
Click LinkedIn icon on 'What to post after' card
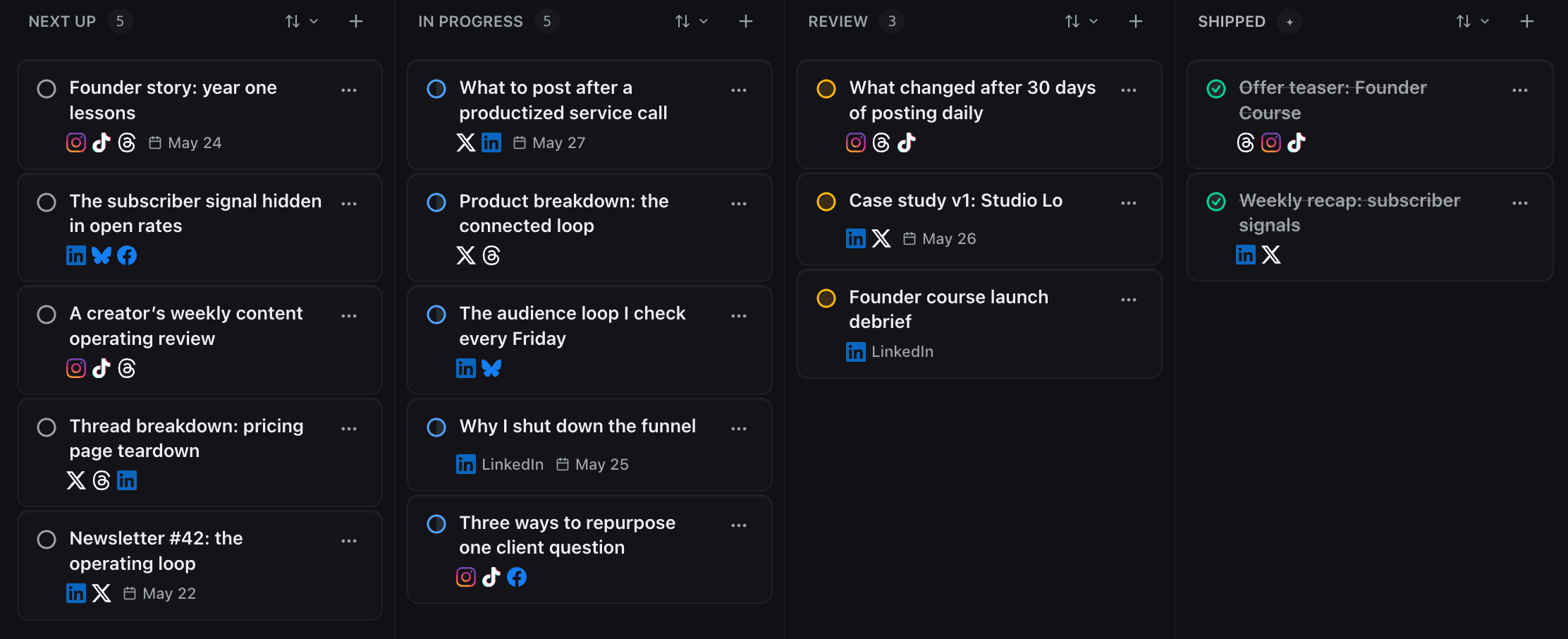491,142
